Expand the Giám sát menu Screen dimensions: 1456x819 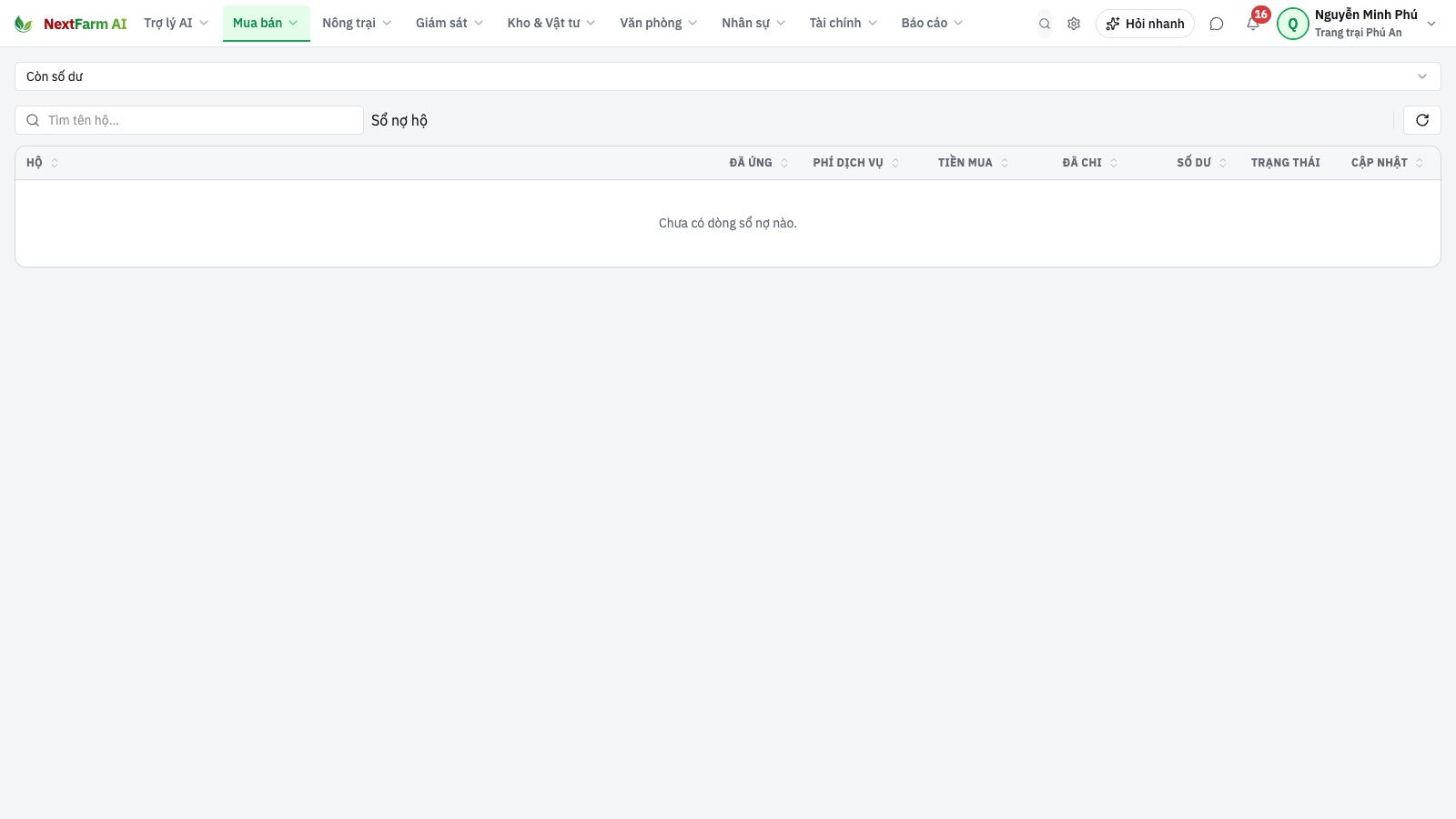click(450, 24)
